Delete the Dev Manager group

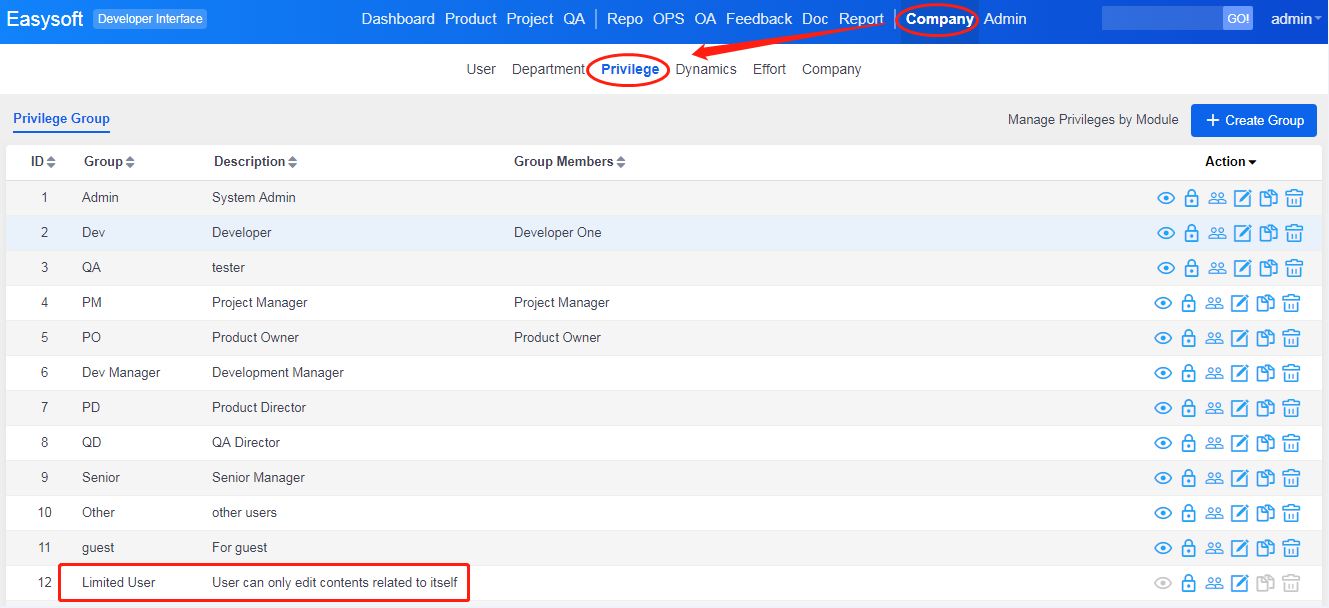coord(1291,373)
